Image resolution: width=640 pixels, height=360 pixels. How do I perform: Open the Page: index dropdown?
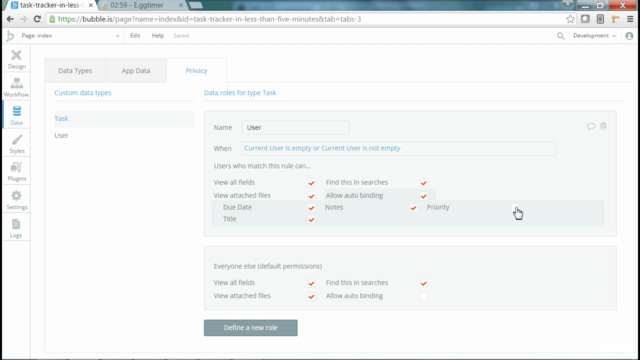pos(70,36)
